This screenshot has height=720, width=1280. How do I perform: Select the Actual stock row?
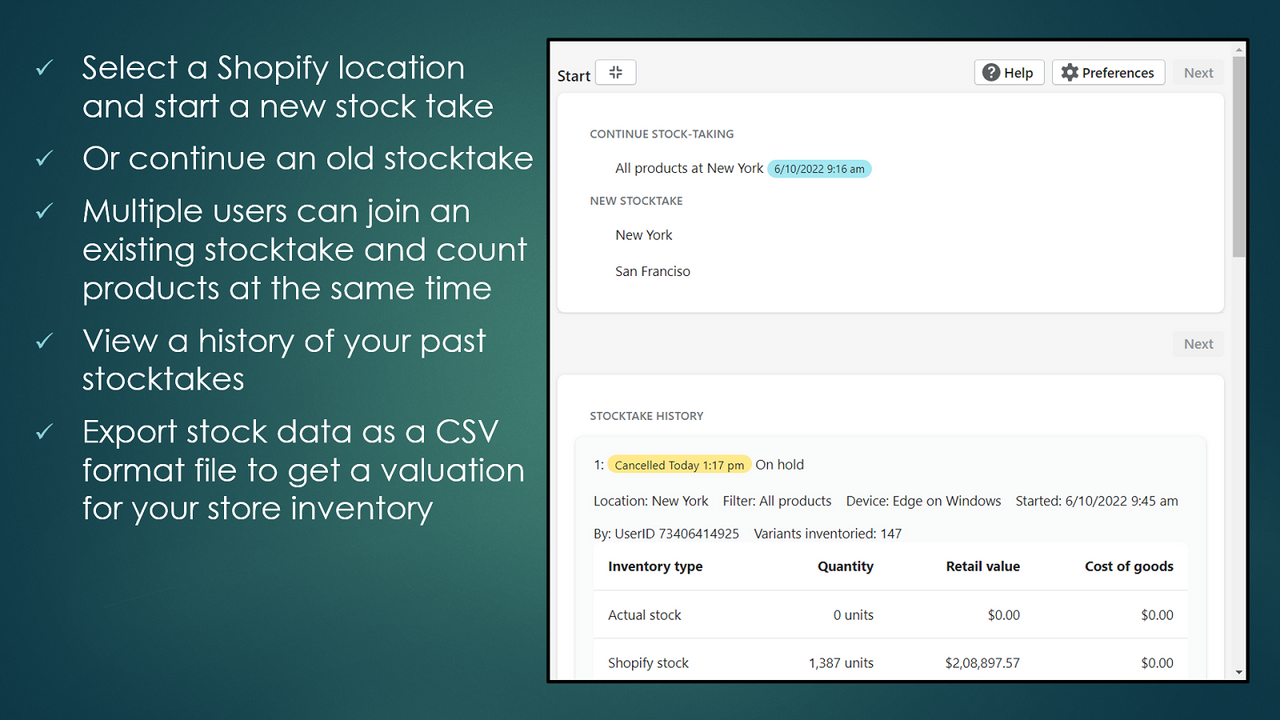point(644,614)
